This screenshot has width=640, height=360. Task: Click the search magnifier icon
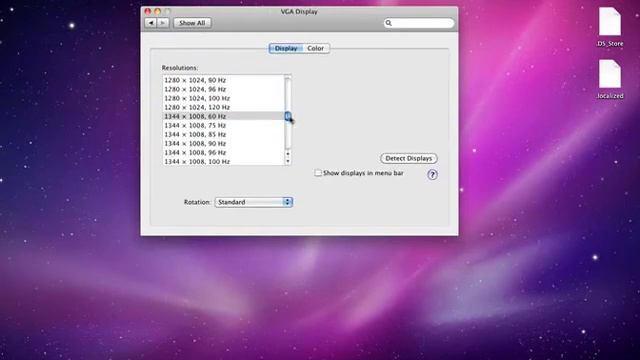(389, 23)
